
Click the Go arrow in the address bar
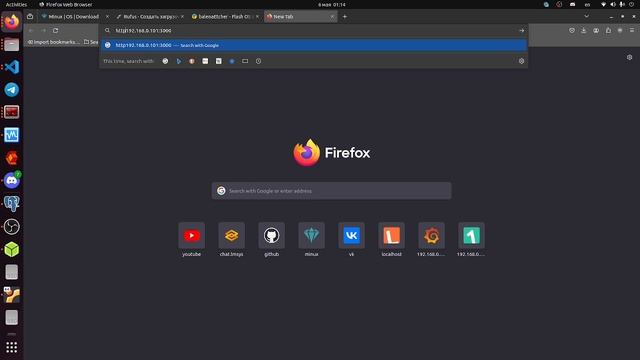point(521,31)
